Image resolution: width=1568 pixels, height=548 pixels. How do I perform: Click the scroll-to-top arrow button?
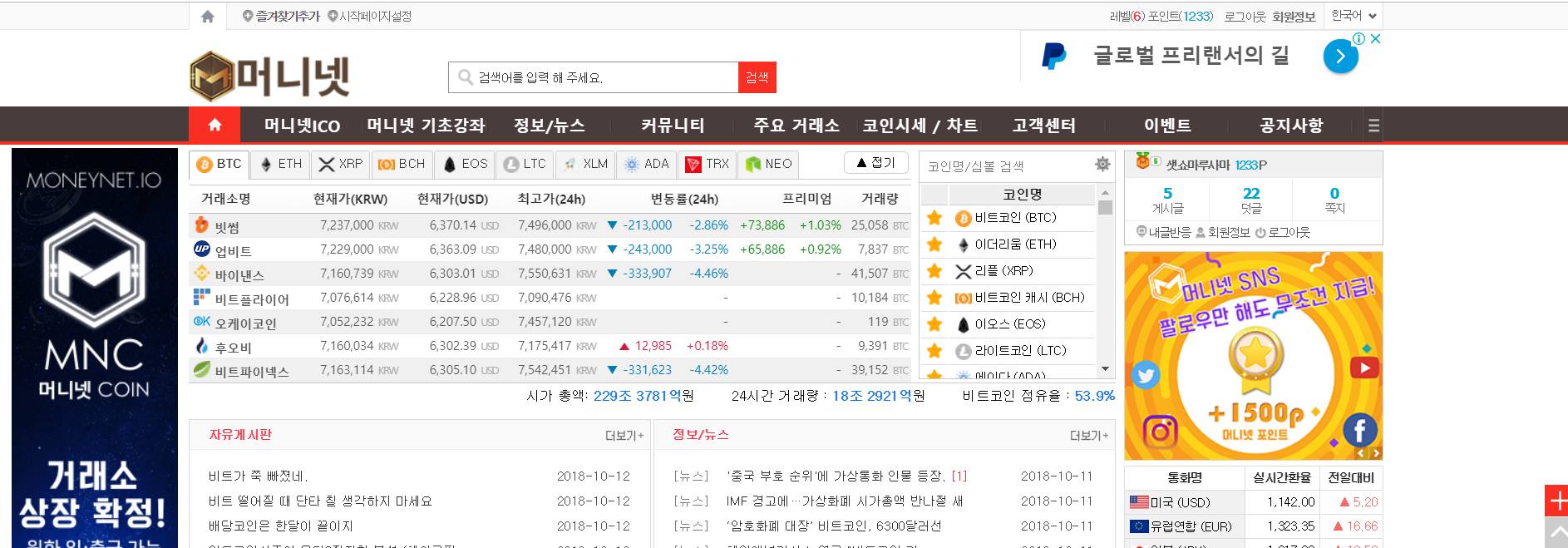pyautogui.click(x=1556, y=532)
